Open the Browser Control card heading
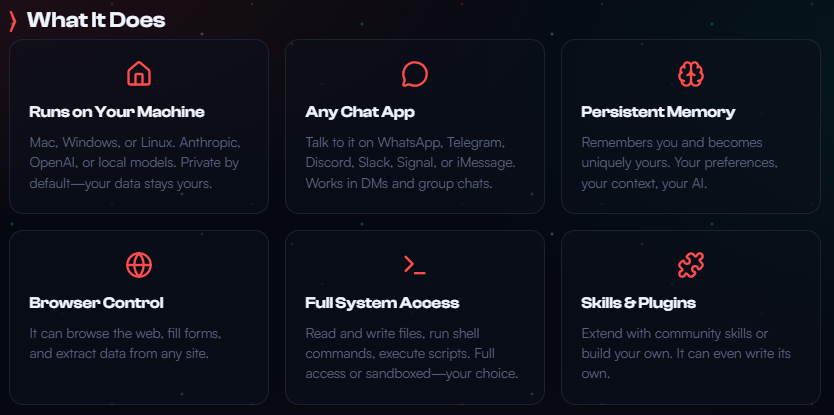This screenshot has height=415, width=834. tap(96, 303)
